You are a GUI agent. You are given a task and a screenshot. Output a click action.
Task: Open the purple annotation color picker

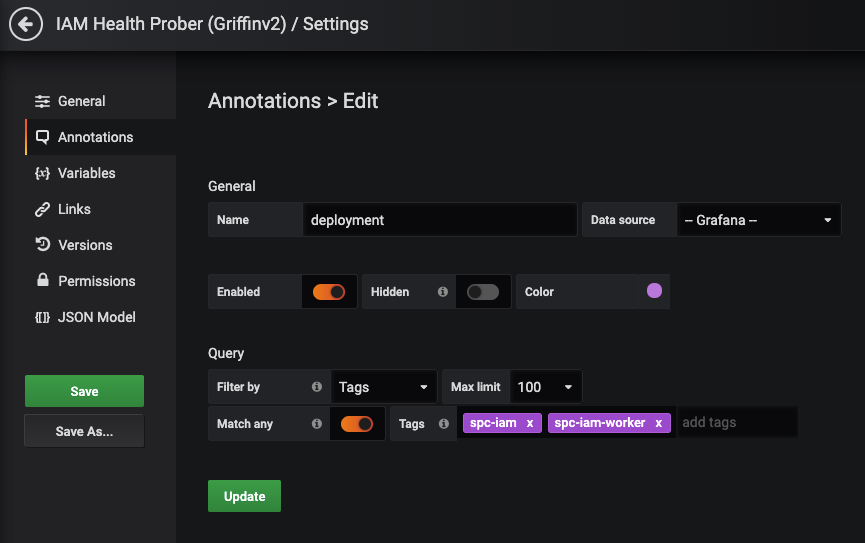(654, 291)
